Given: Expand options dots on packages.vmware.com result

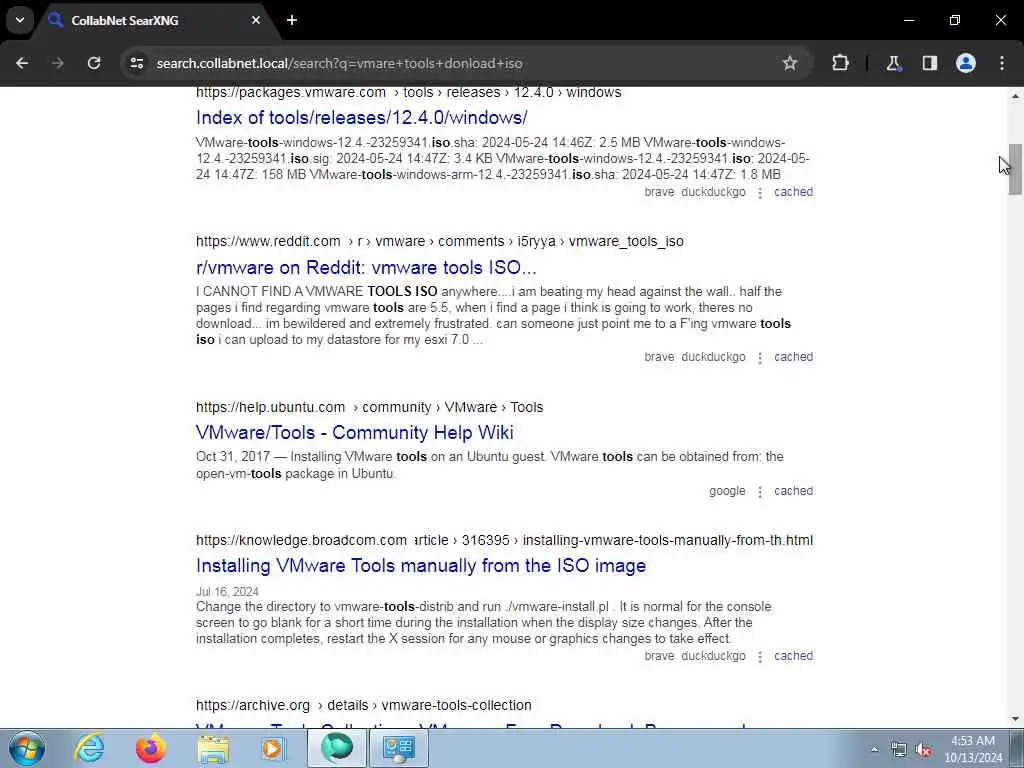Looking at the screenshot, I should point(760,193).
